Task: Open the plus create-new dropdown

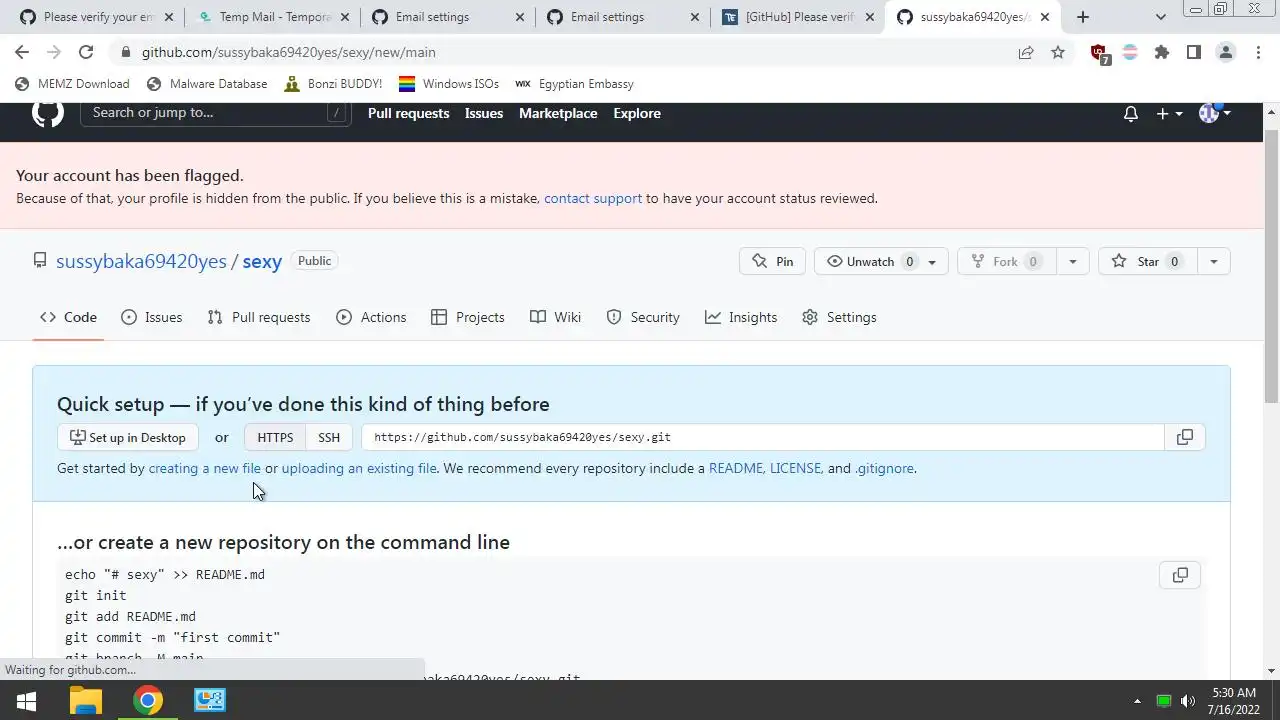Action: [x=1169, y=114]
